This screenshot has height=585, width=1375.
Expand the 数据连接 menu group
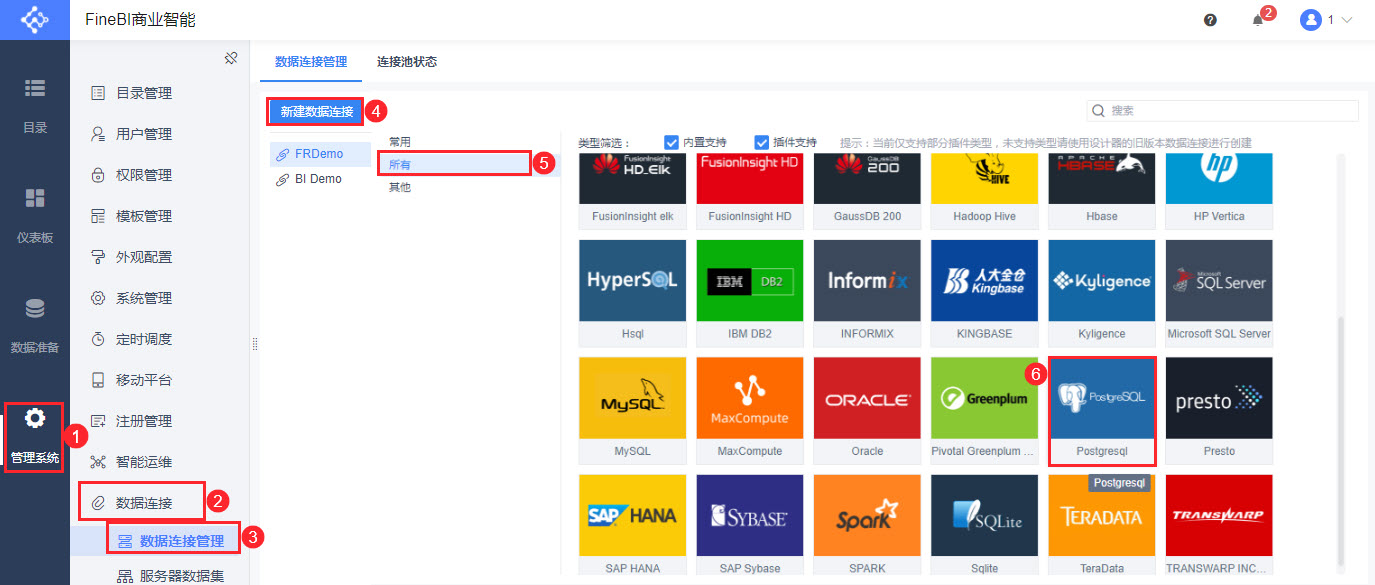point(142,502)
